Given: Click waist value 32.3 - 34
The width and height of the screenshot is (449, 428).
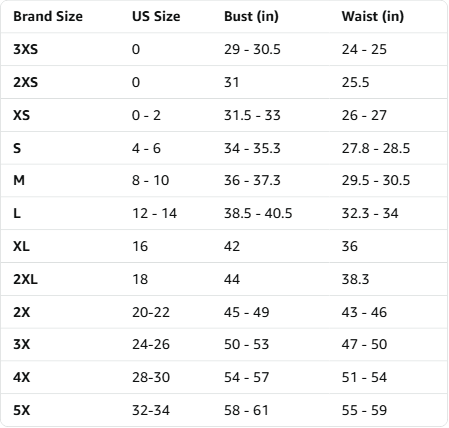Looking at the screenshot, I should tap(370, 213).
